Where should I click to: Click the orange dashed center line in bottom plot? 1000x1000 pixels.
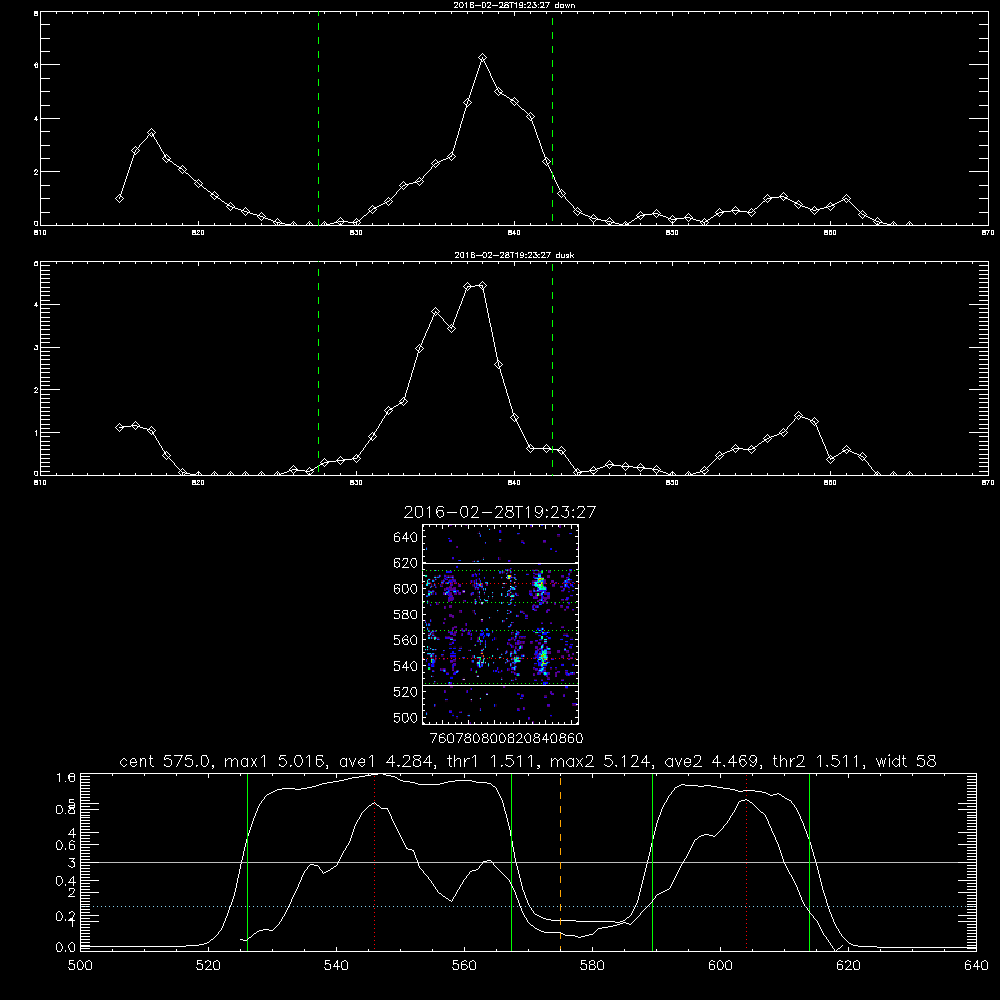pos(561,861)
